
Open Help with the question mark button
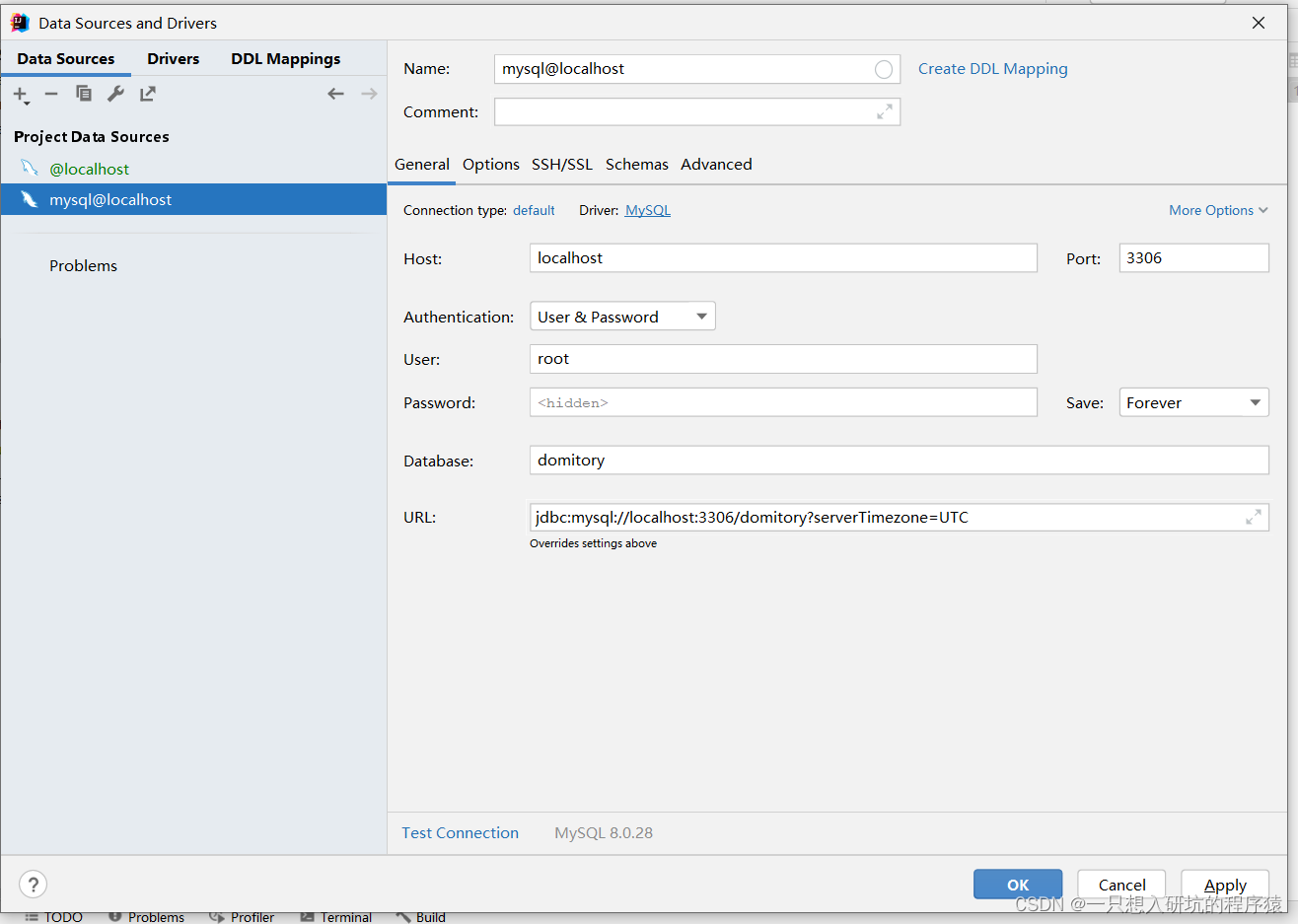33,885
